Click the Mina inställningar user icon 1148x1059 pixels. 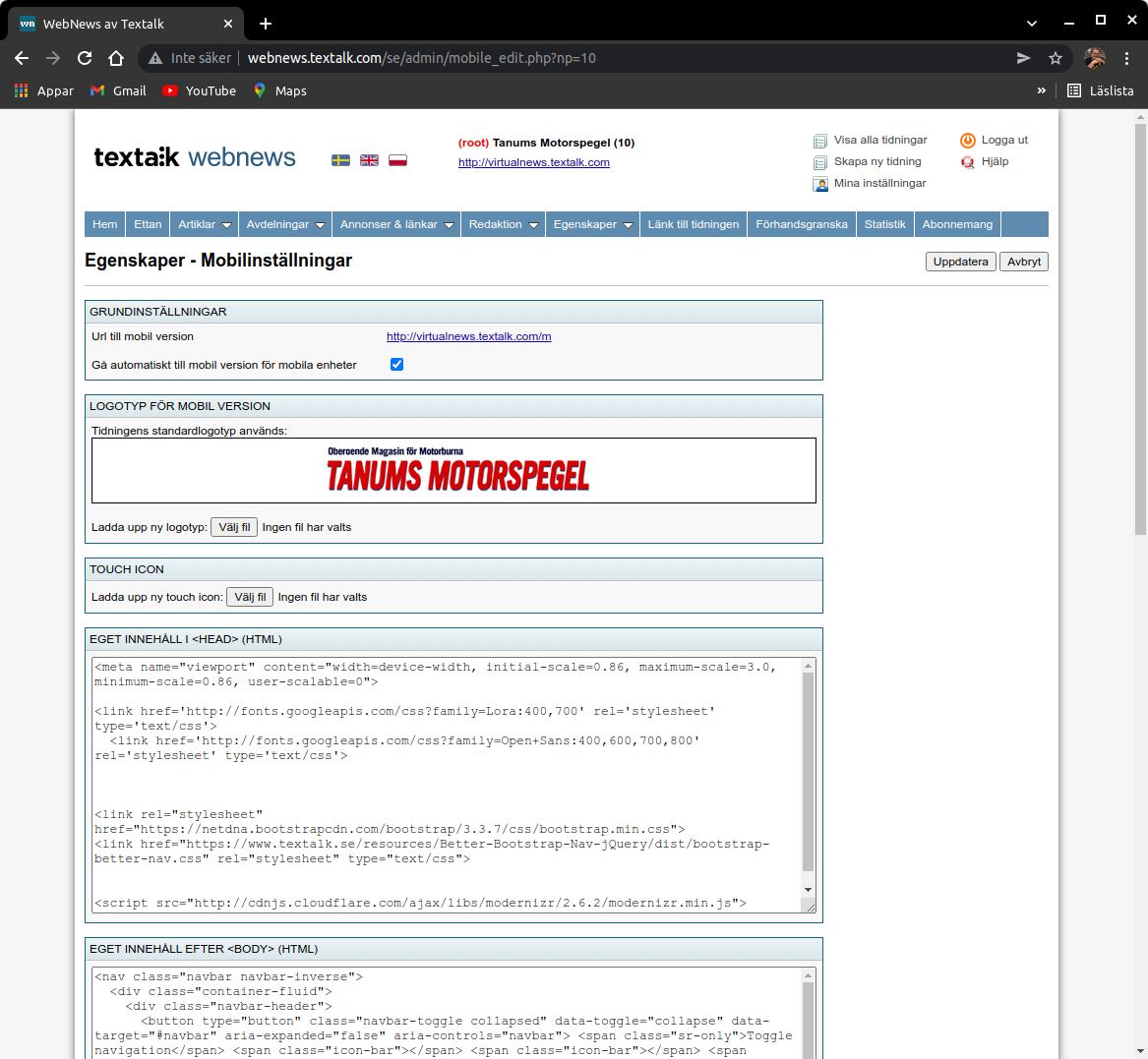pos(820,184)
